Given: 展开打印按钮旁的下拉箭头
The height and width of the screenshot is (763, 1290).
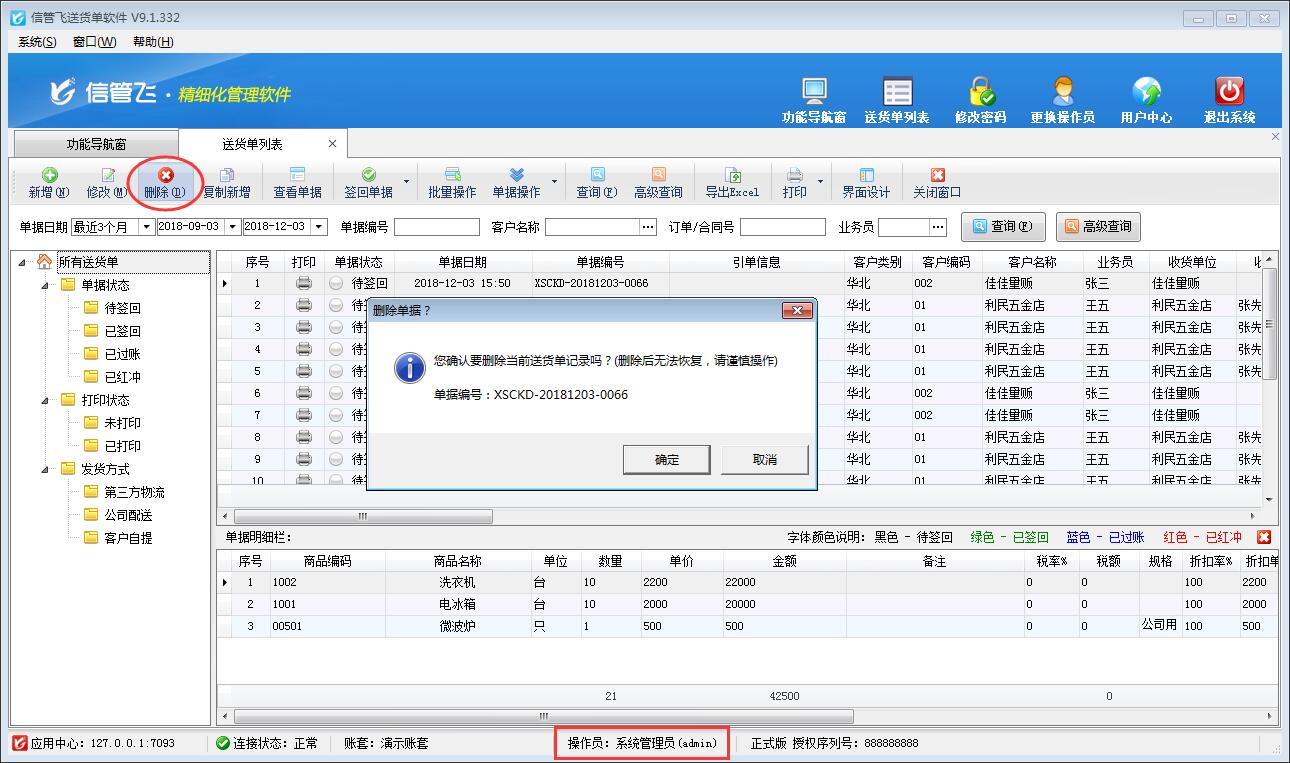Looking at the screenshot, I should pyautogui.click(x=822, y=181).
